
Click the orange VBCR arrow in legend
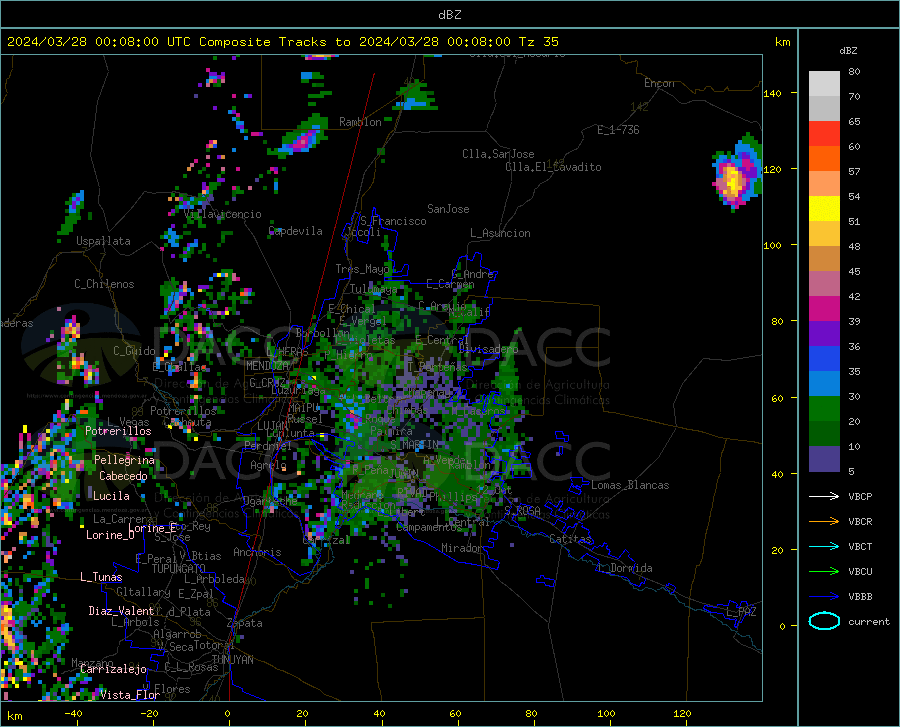[x=824, y=522]
